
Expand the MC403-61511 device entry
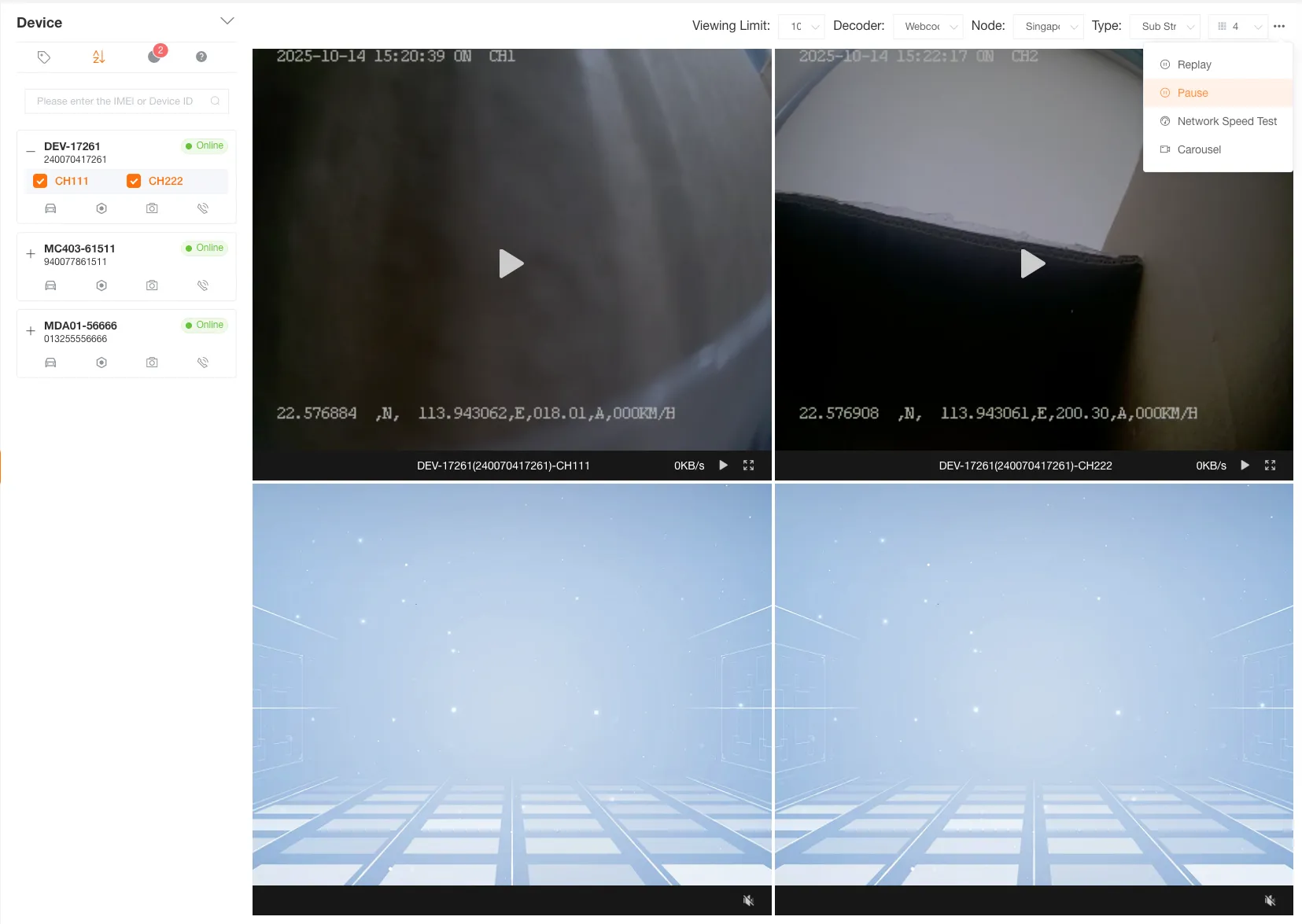click(x=29, y=253)
